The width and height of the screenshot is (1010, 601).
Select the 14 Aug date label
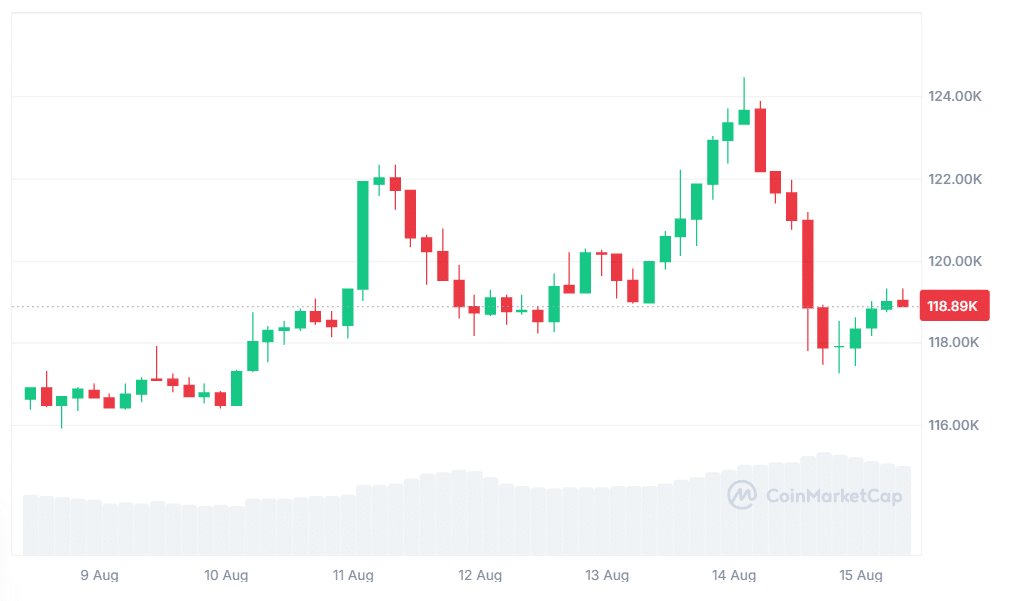pos(734,575)
